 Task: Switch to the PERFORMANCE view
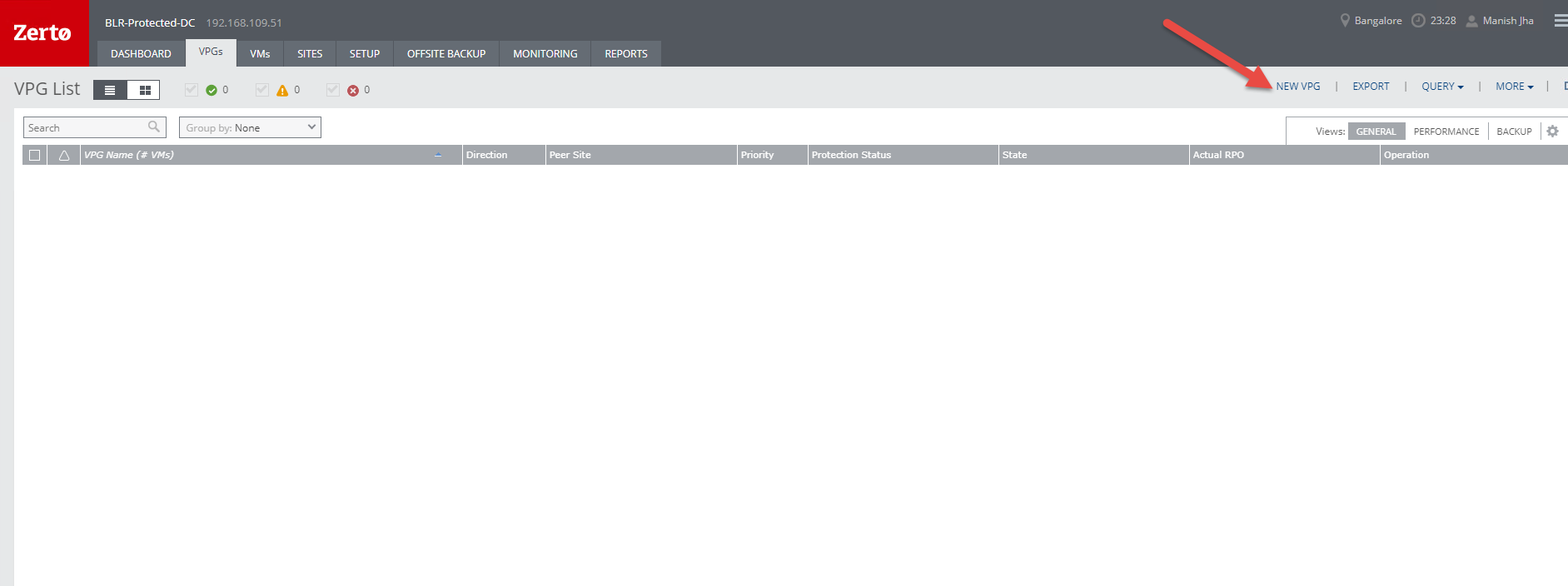click(x=1446, y=132)
